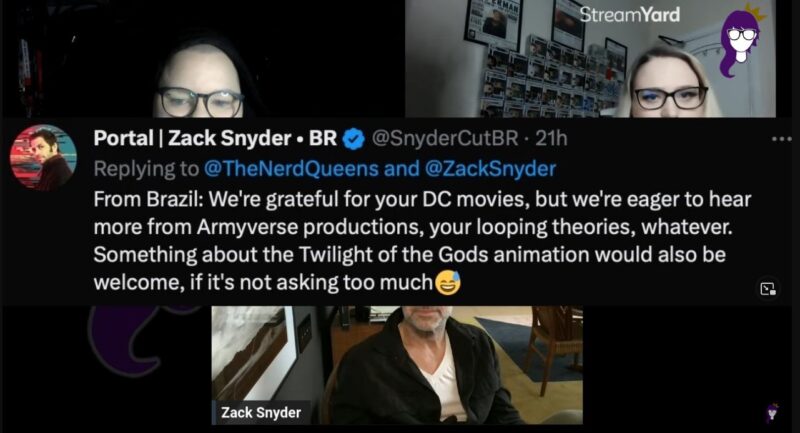
Task: Select the Zack Snyder name label
Action: [261, 412]
